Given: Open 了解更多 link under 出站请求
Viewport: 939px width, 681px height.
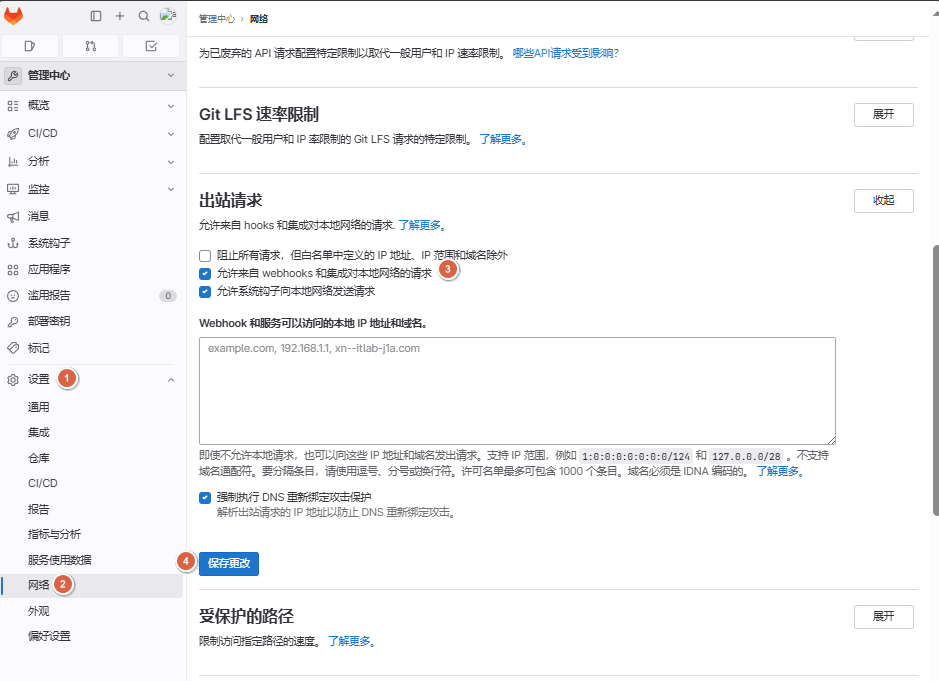Looking at the screenshot, I should (x=422, y=225).
